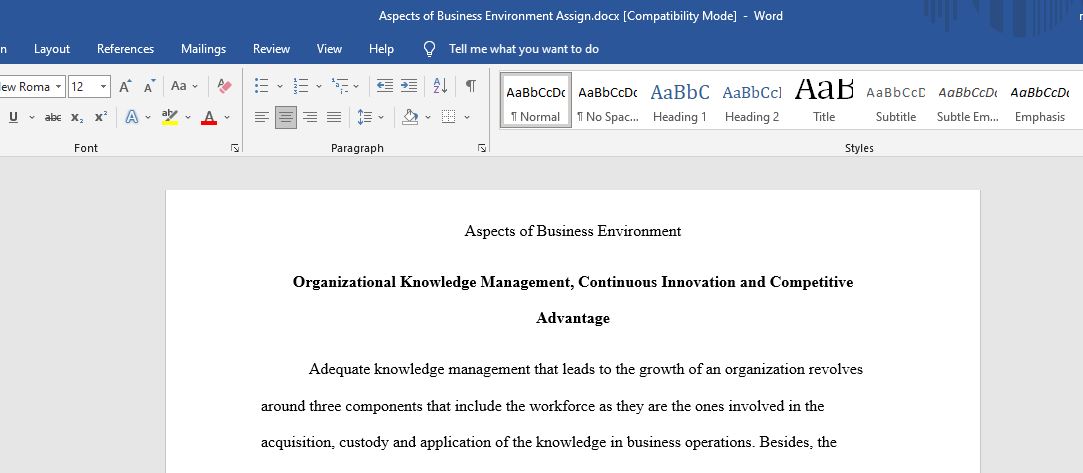
Task: Apply multilevel list formatting
Action: pos(339,86)
